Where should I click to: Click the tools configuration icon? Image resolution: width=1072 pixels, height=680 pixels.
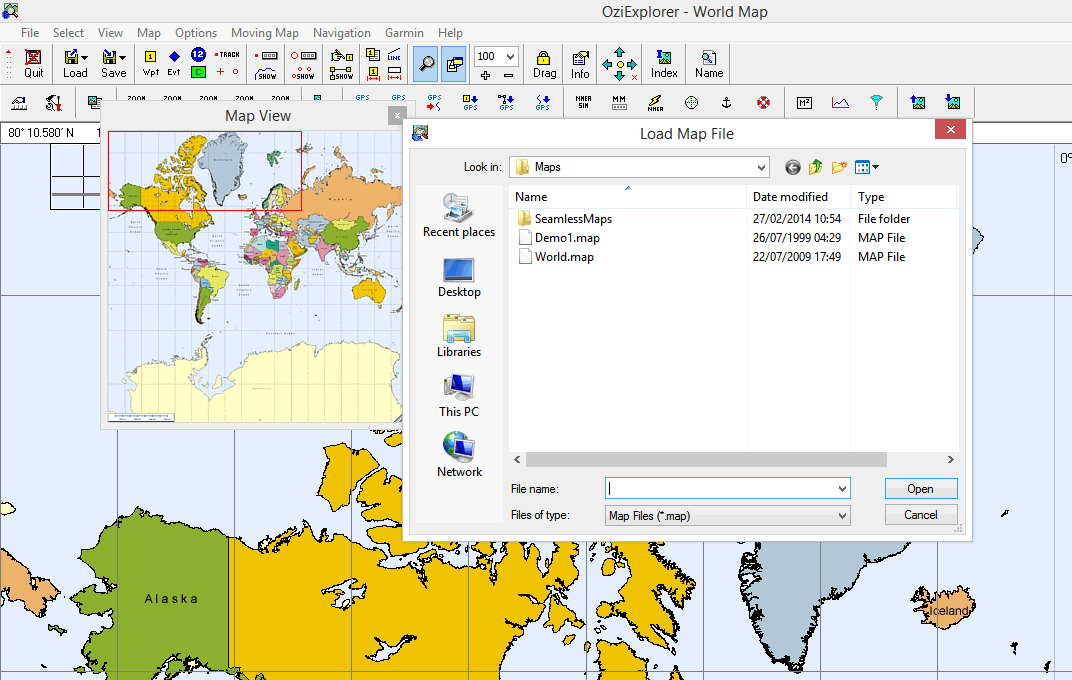[x=53, y=103]
